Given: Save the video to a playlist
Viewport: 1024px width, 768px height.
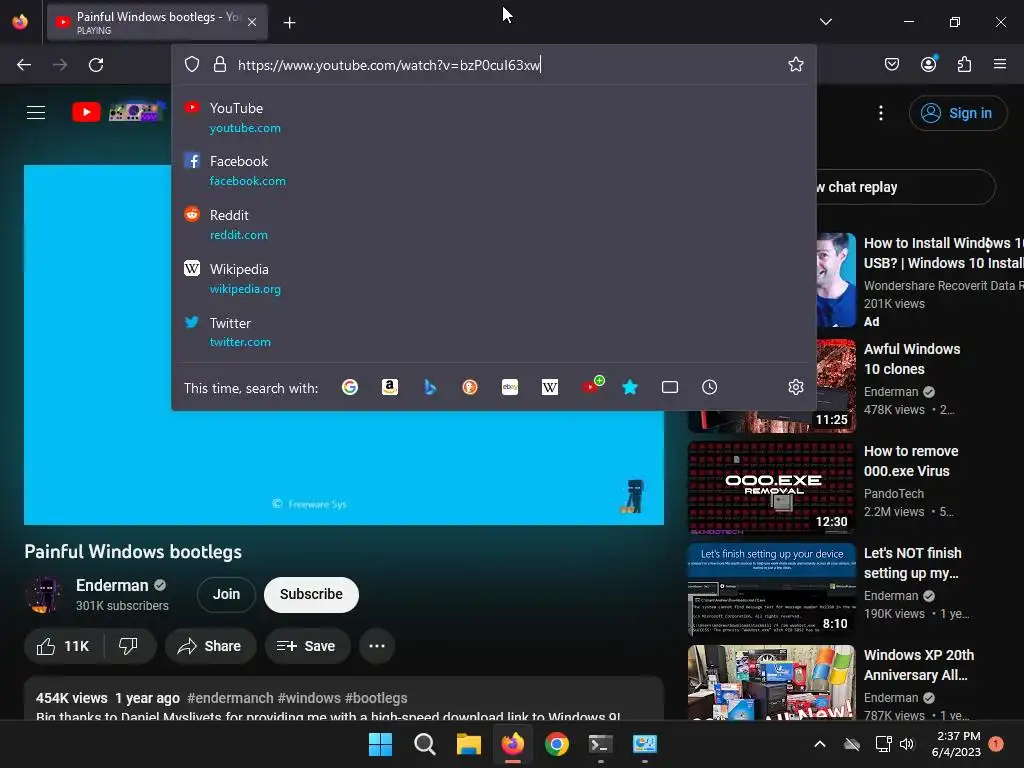Looking at the screenshot, I should click(x=307, y=646).
